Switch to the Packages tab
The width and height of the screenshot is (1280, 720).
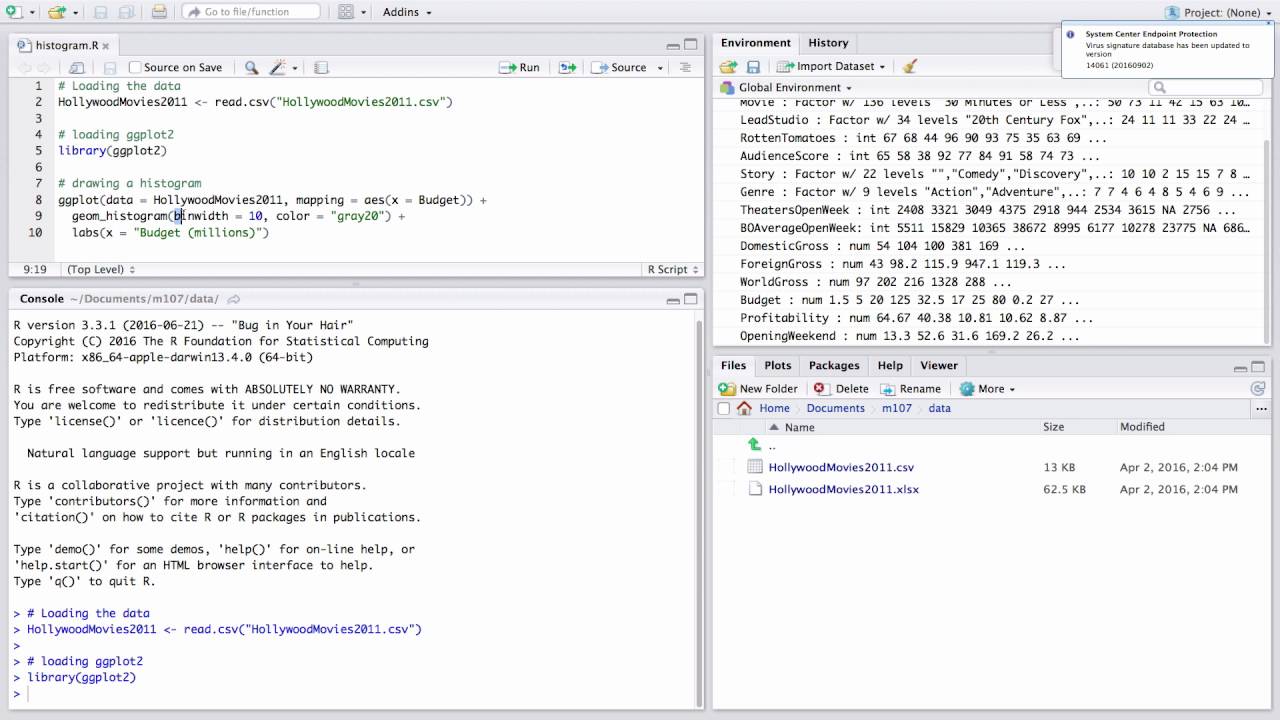coord(834,366)
